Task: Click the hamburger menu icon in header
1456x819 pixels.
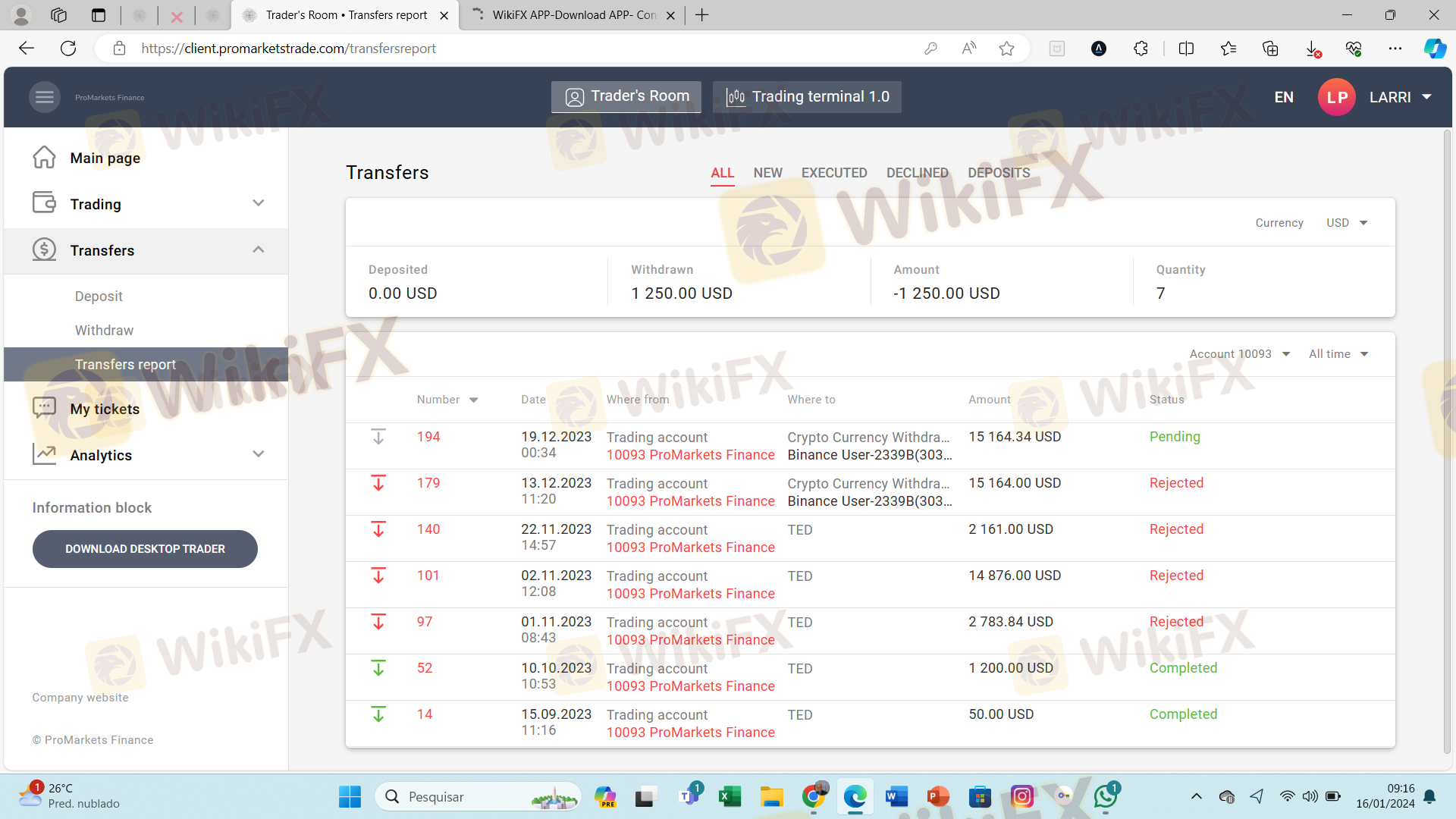Action: point(45,97)
